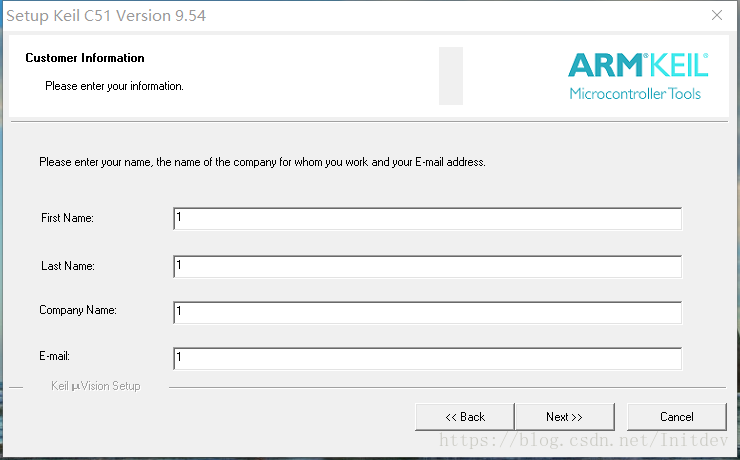Click the gray placeholder box in header
Image resolution: width=740 pixels, height=460 pixels.
pos(451,75)
